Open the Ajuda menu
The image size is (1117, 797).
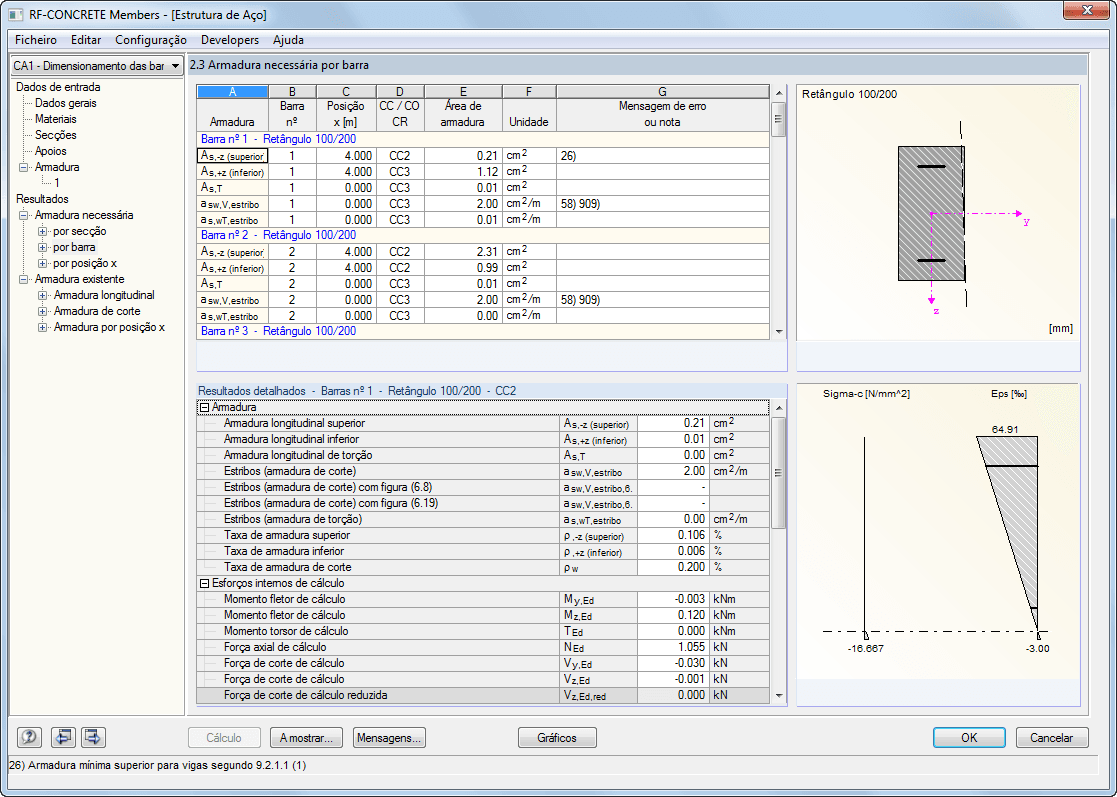click(x=288, y=40)
